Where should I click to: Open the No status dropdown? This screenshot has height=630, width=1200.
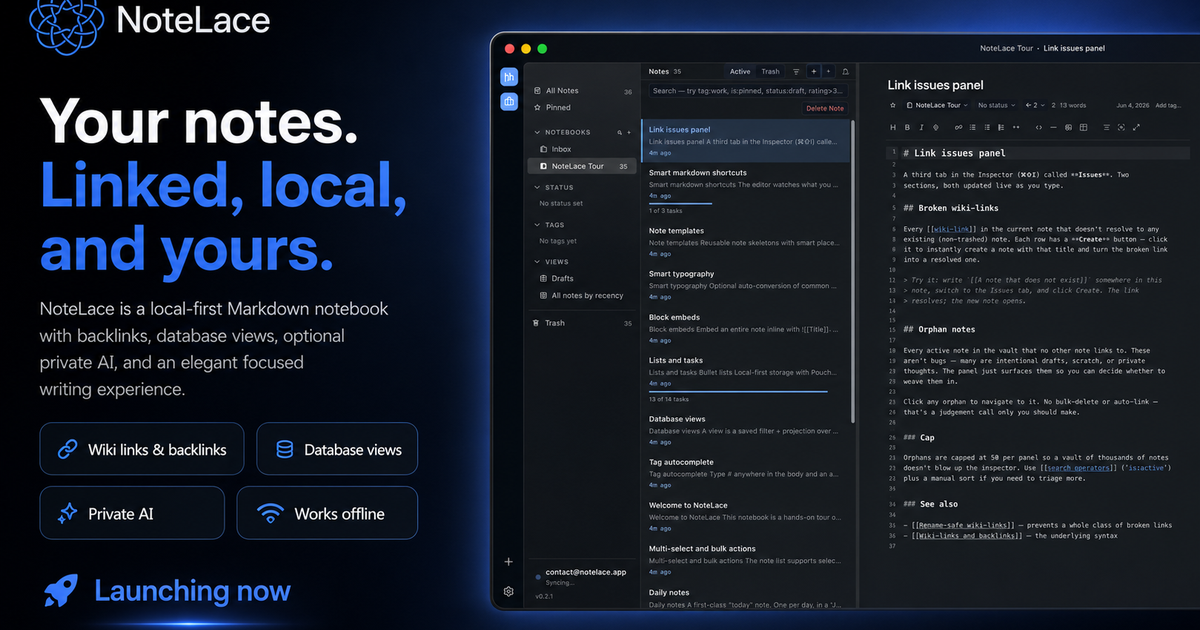coord(996,105)
